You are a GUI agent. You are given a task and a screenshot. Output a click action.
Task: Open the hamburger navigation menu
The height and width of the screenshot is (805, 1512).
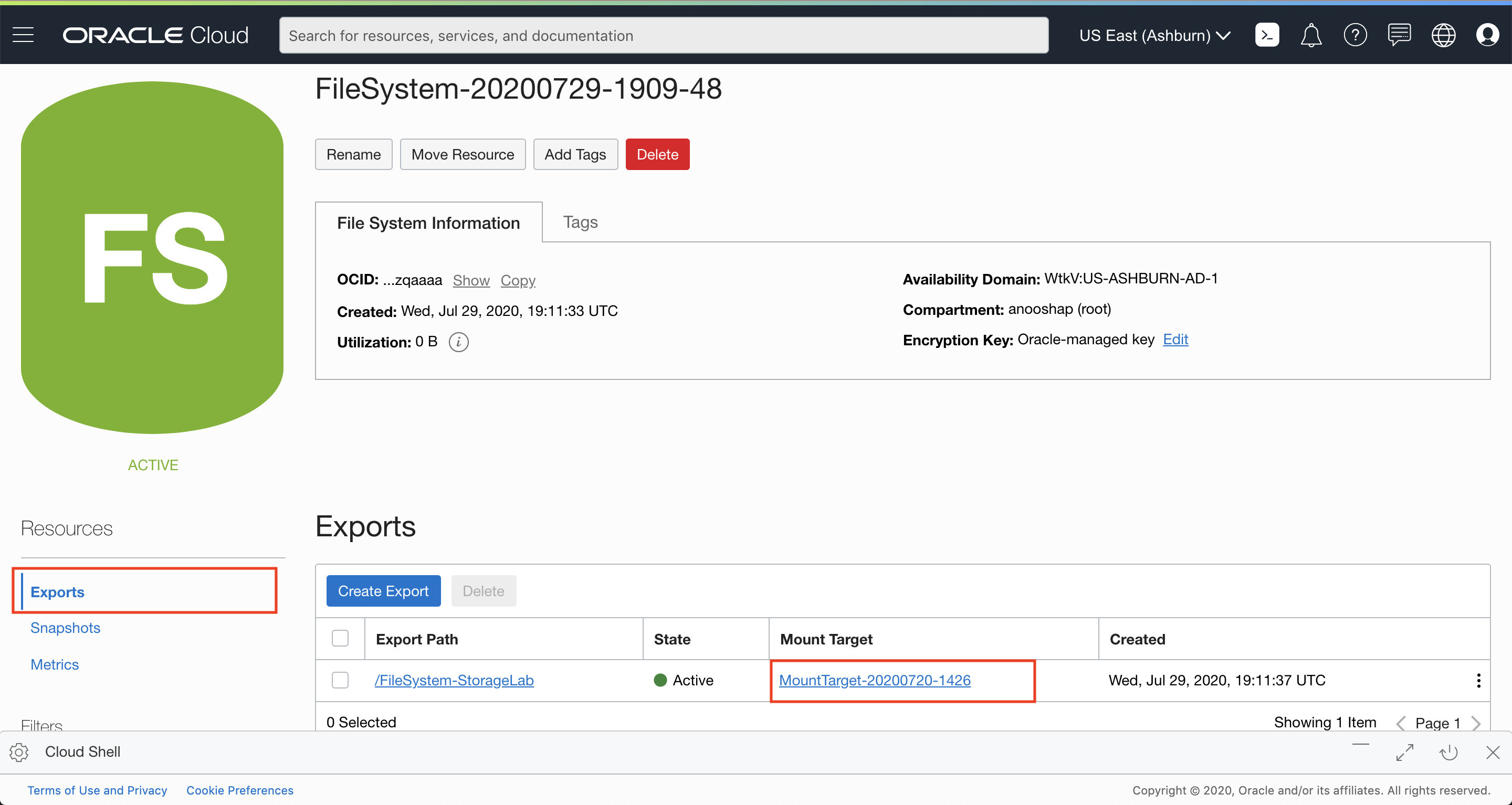pos(23,35)
